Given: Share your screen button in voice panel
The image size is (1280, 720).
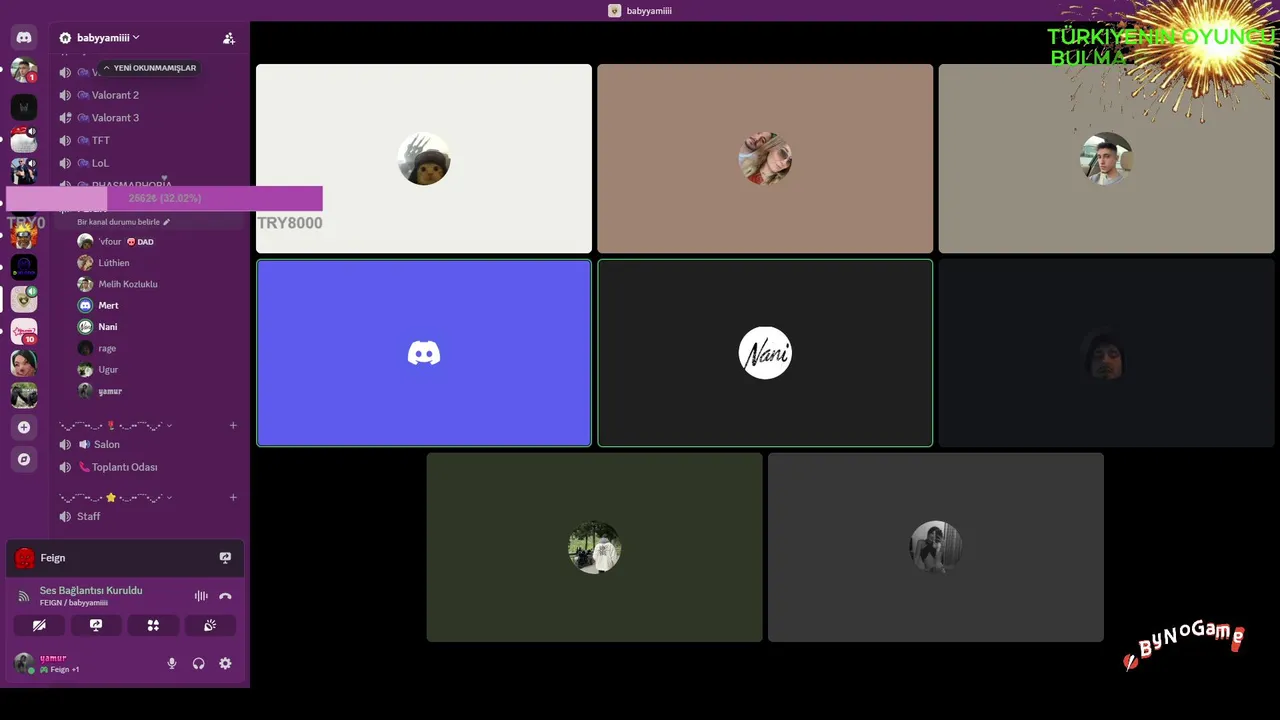Looking at the screenshot, I should [x=96, y=625].
